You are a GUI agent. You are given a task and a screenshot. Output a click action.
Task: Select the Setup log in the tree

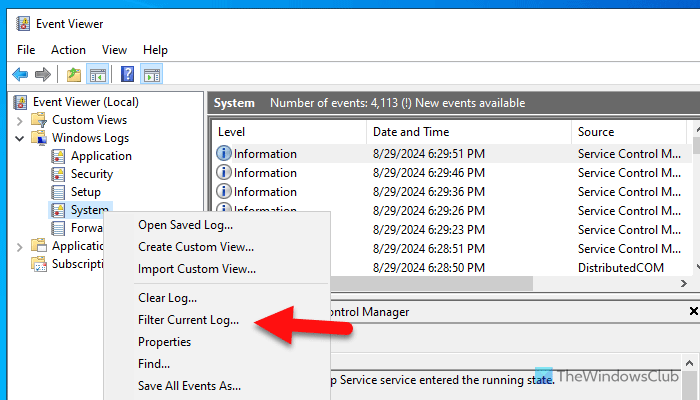[85, 192]
